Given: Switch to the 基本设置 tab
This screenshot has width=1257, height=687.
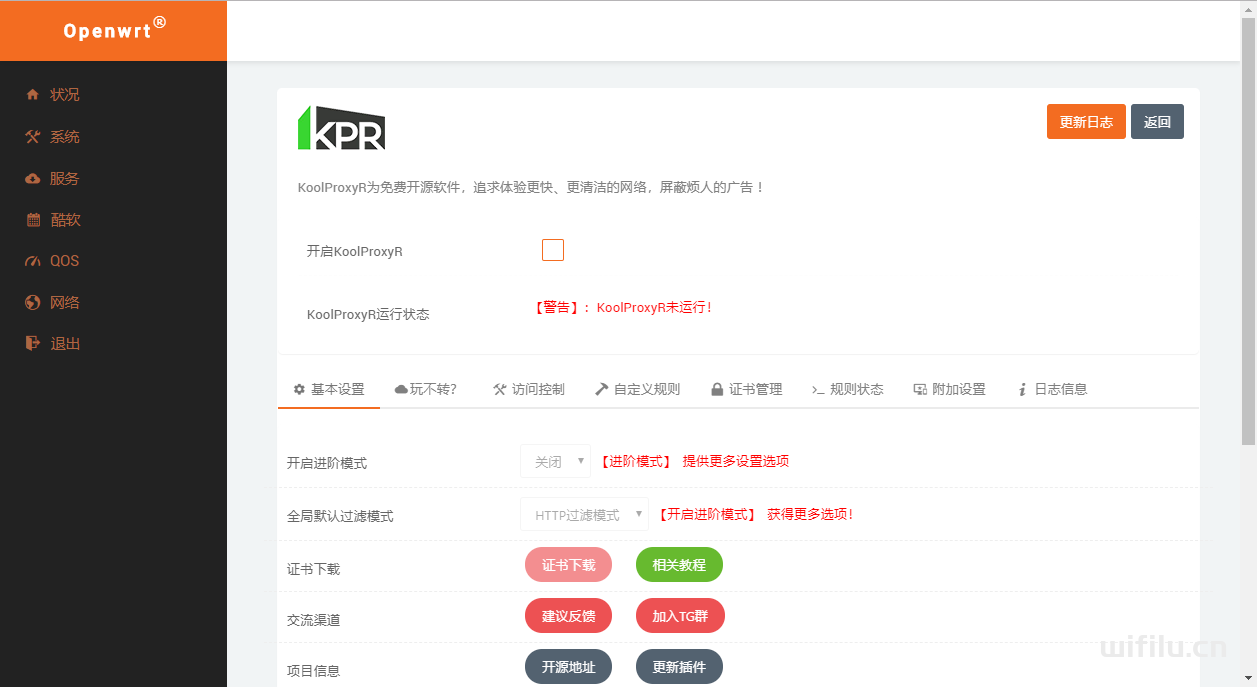Looking at the screenshot, I should click(x=329, y=390).
